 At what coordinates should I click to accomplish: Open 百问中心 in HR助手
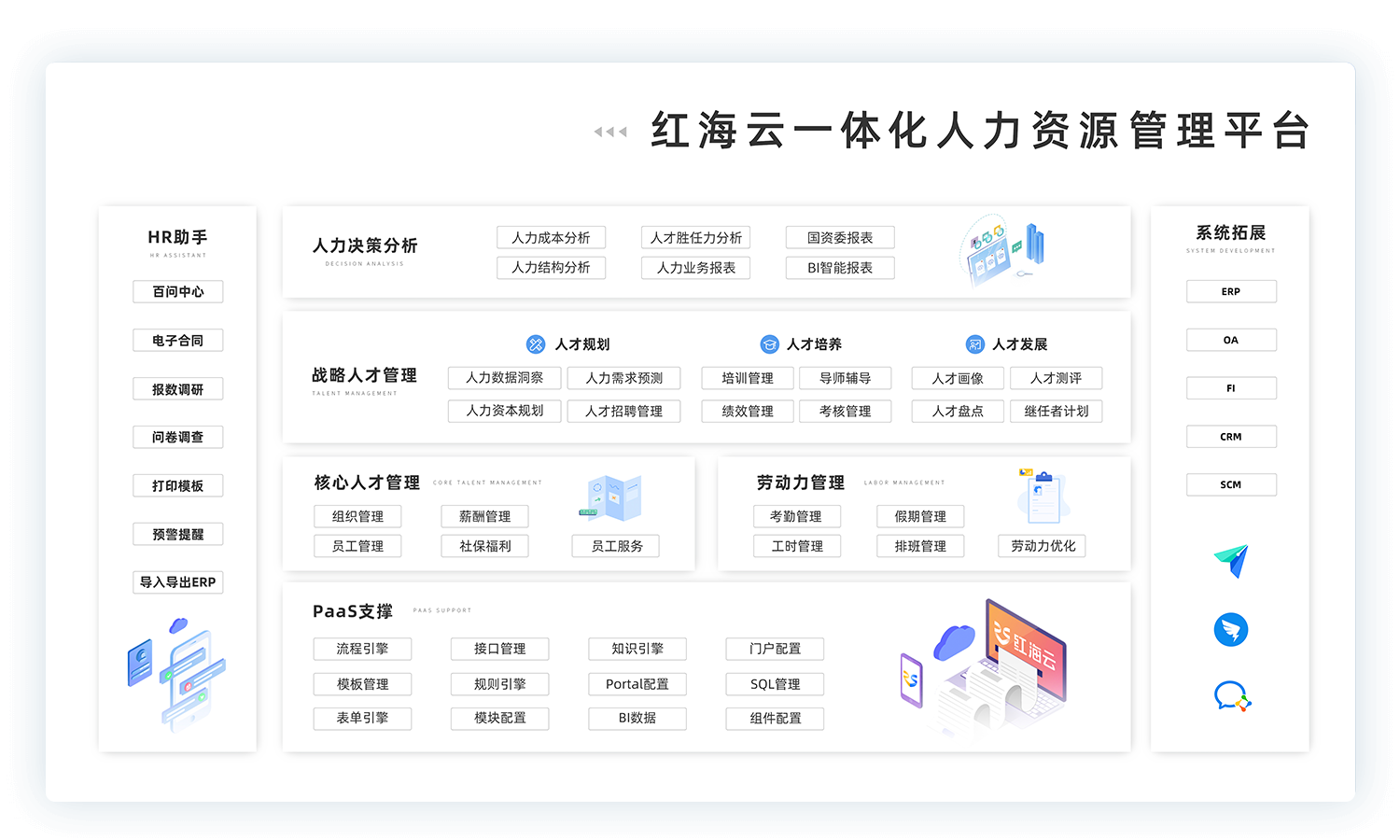(178, 292)
